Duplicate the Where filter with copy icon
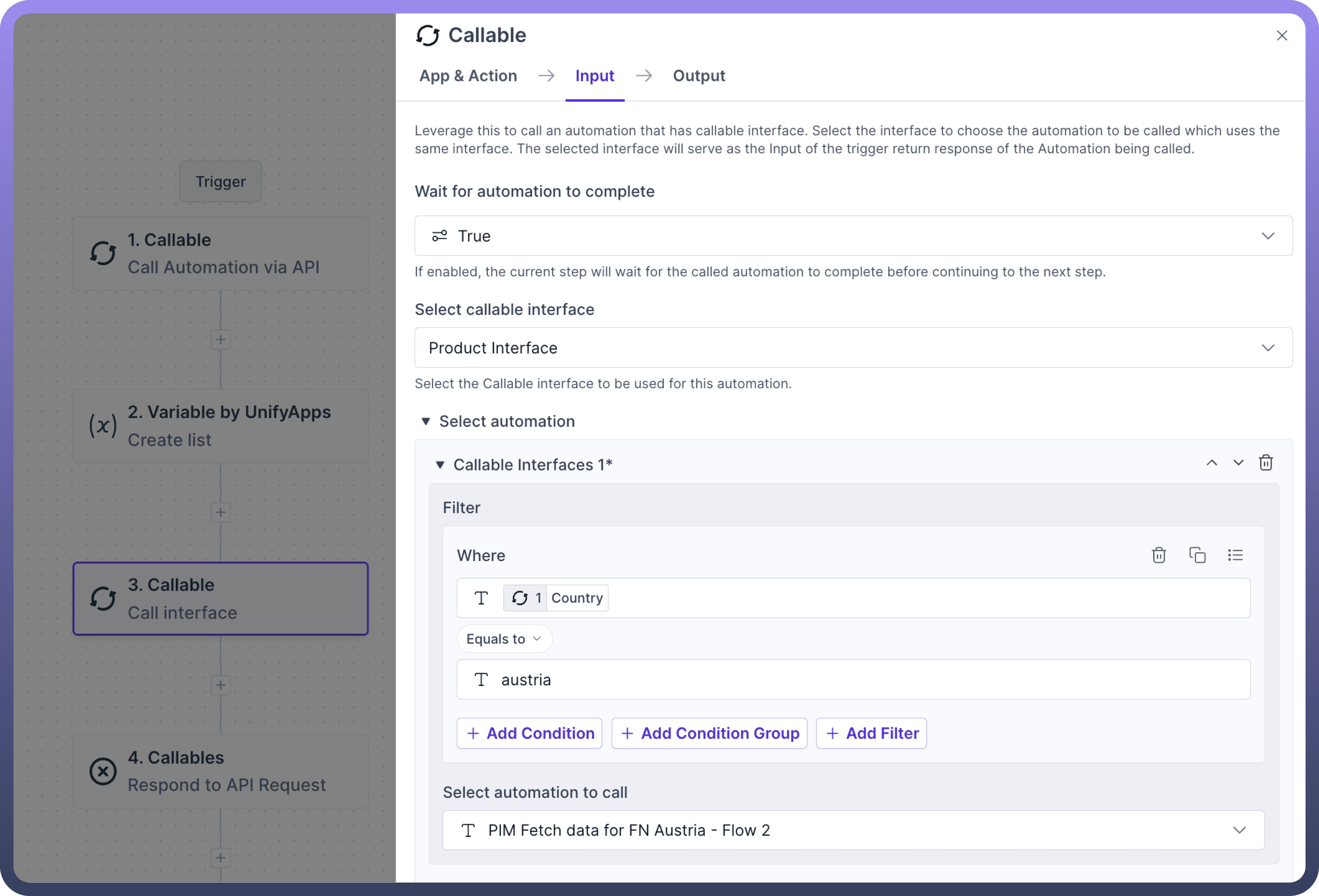The image size is (1319, 896). (x=1197, y=555)
